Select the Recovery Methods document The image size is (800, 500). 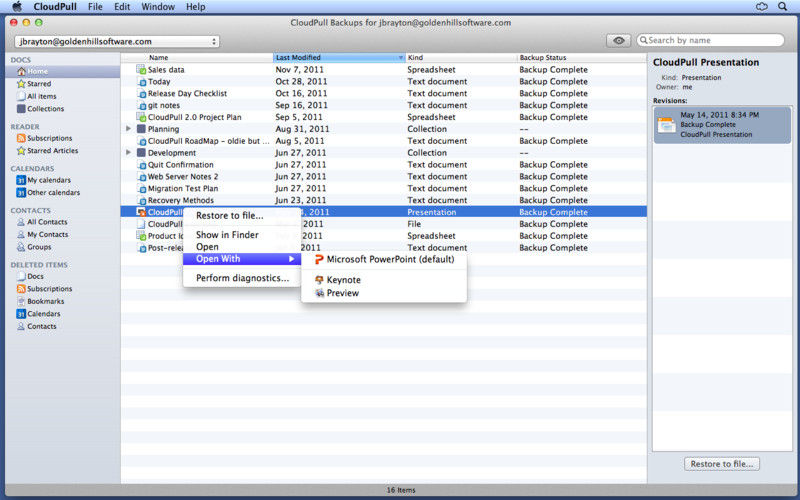pyautogui.click(x=384, y=200)
